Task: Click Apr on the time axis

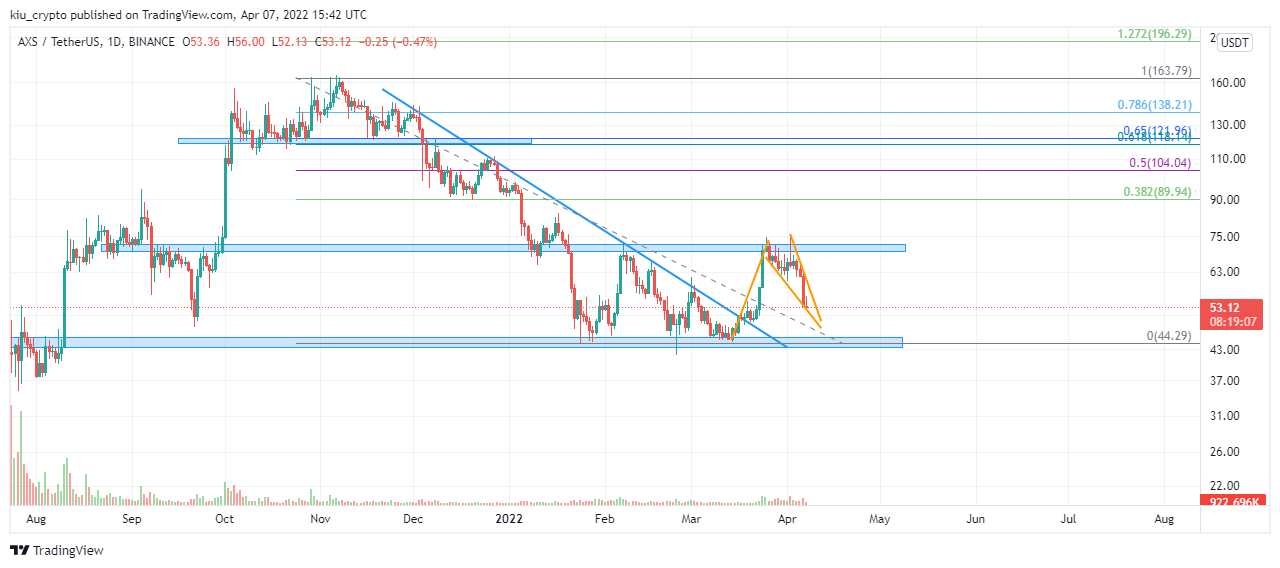Action: point(786,520)
